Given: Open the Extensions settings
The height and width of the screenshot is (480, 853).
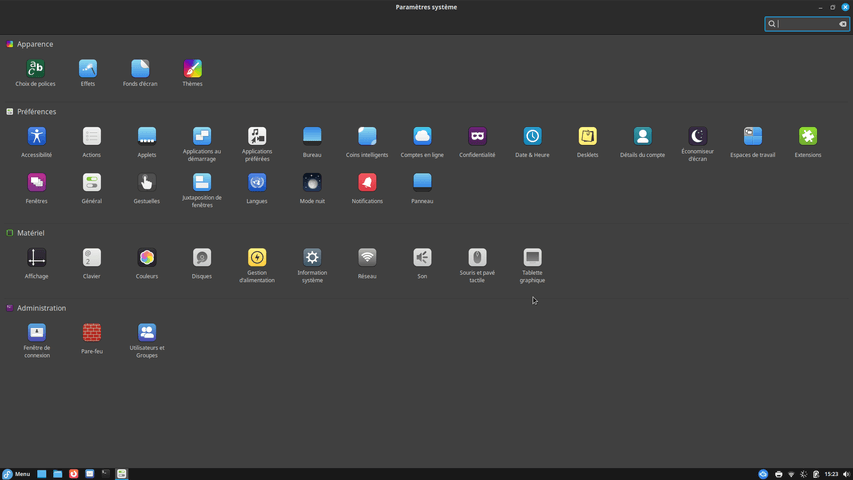Looking at the screenshot, I should 808,143.
